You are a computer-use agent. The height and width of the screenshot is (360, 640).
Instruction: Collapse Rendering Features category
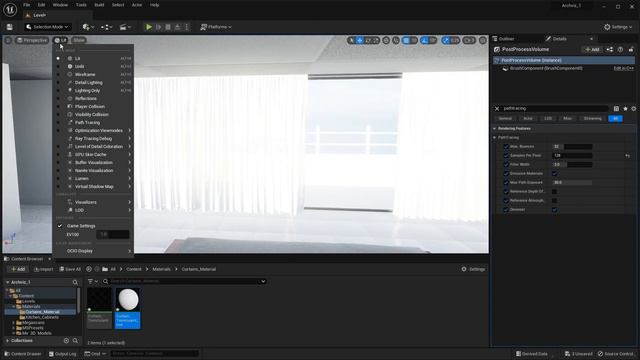coord(495,129)
